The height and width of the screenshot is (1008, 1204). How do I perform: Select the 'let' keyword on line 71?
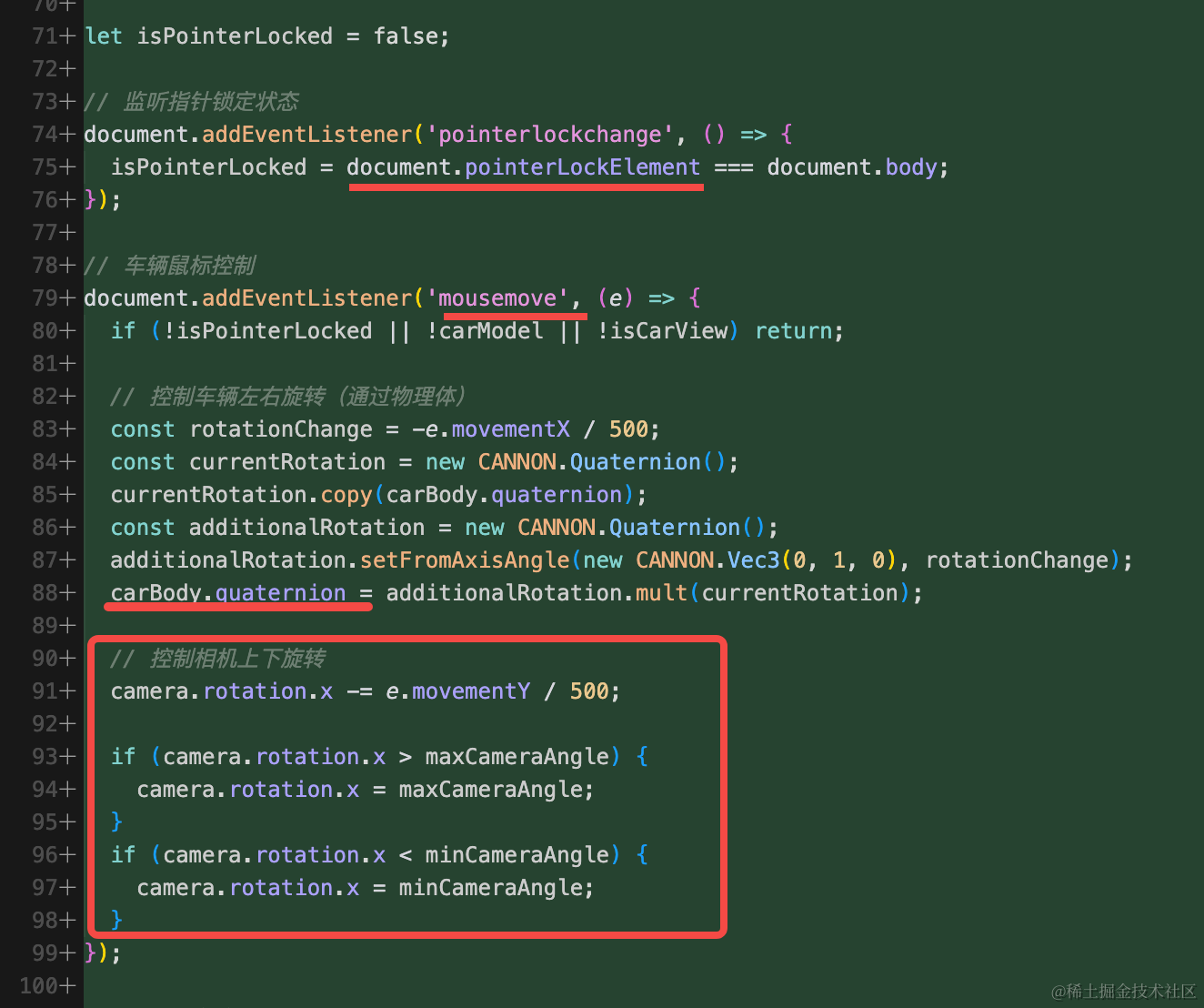pos(104,36)
